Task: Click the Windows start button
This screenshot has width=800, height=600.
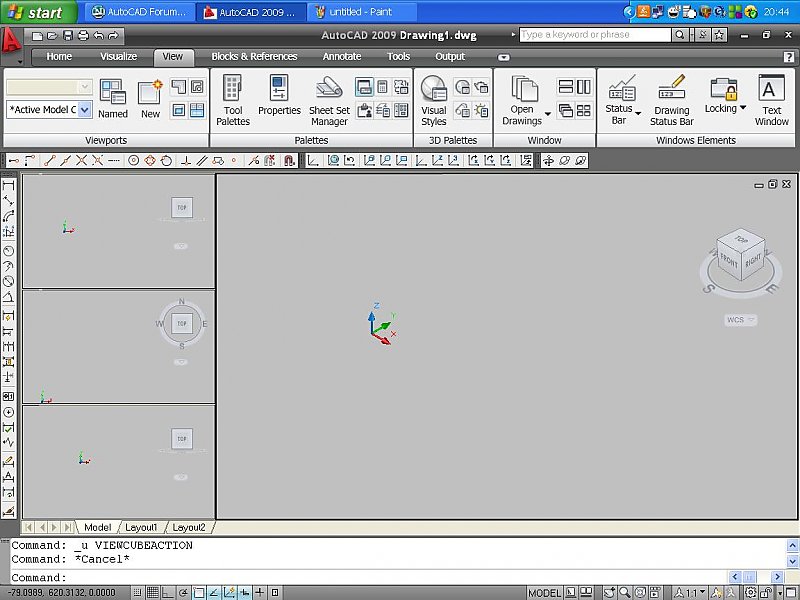Action: [x=39, y=12]
